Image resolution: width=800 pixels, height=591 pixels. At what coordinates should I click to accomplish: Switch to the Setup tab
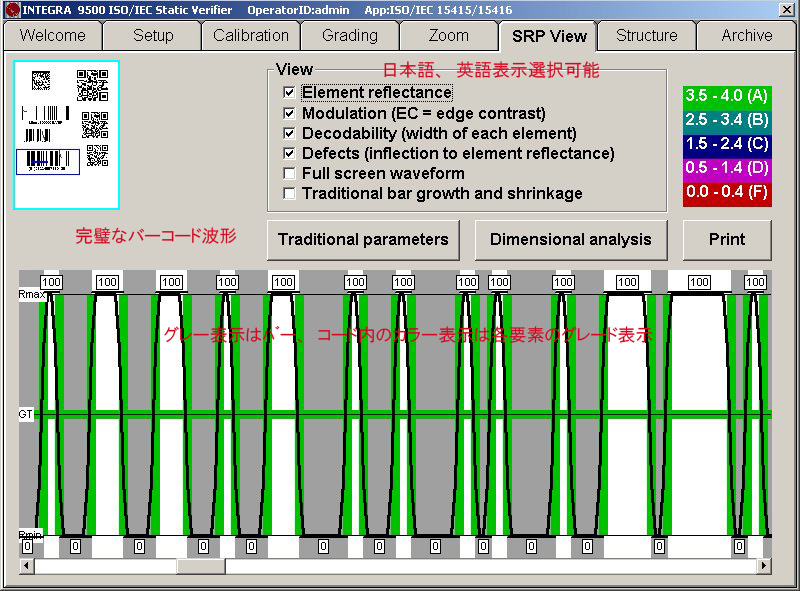153,35
